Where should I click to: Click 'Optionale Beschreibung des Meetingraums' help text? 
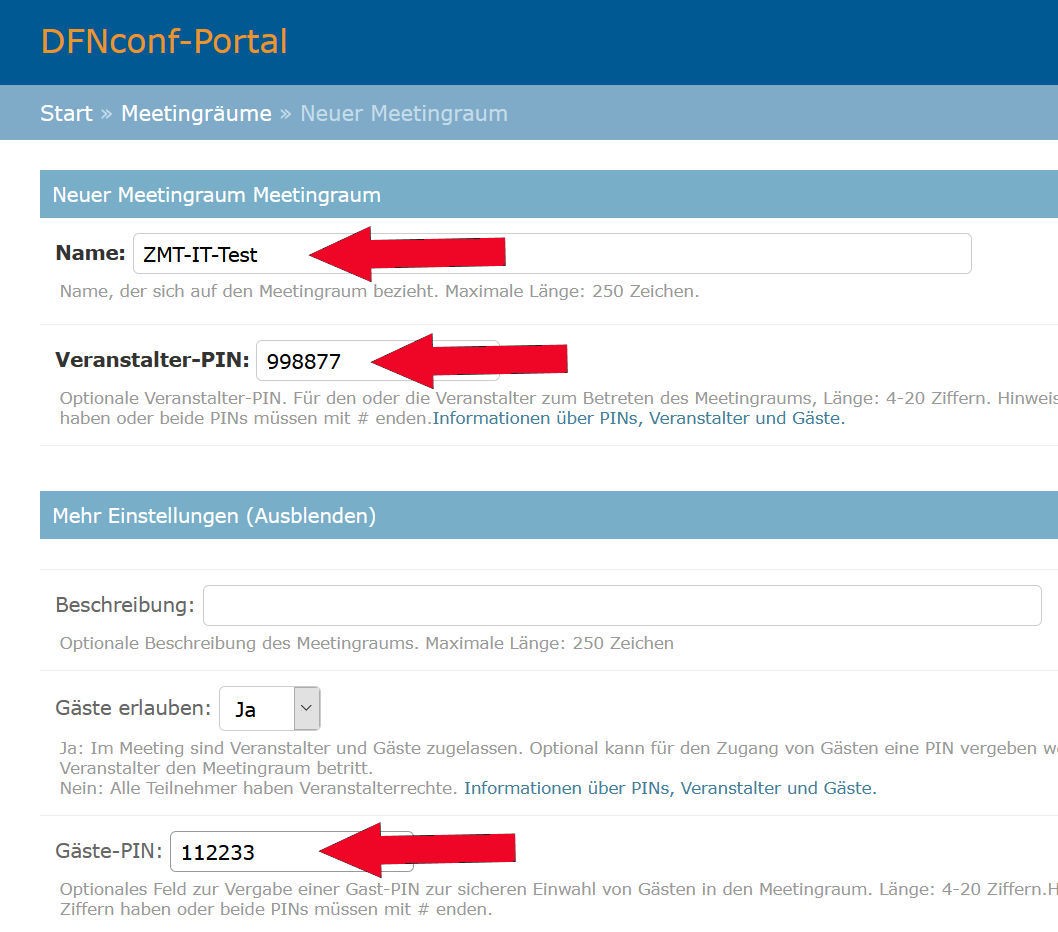(x=240, y=643)
